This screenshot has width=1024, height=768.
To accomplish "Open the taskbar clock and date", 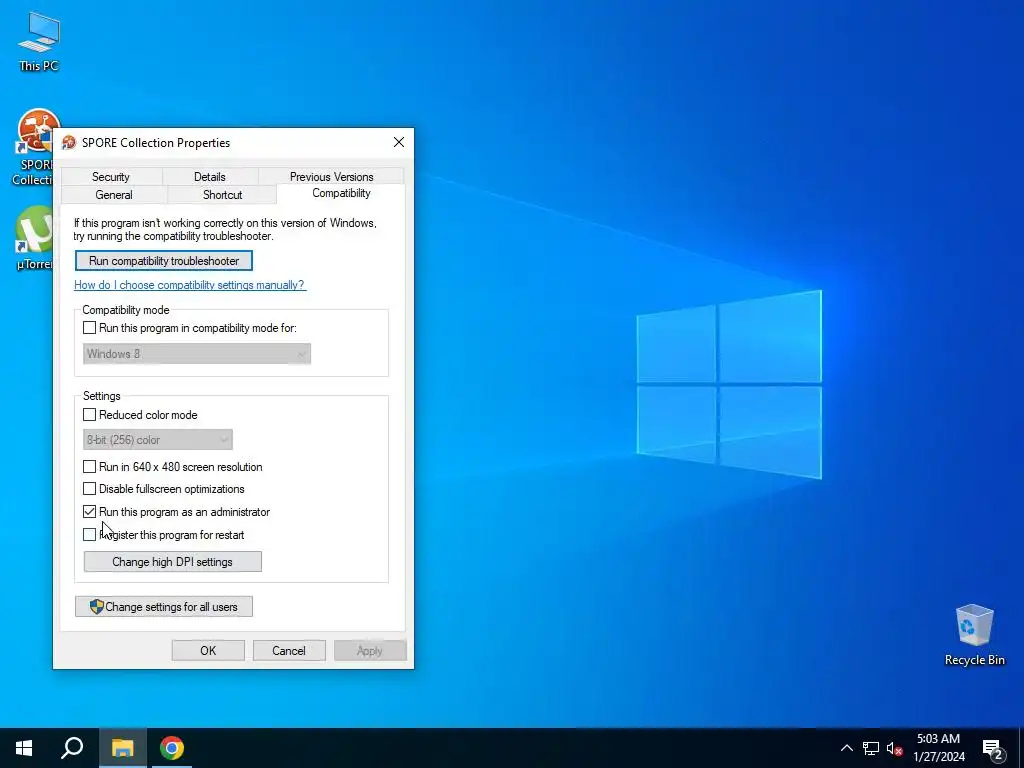I will point(938,748).
